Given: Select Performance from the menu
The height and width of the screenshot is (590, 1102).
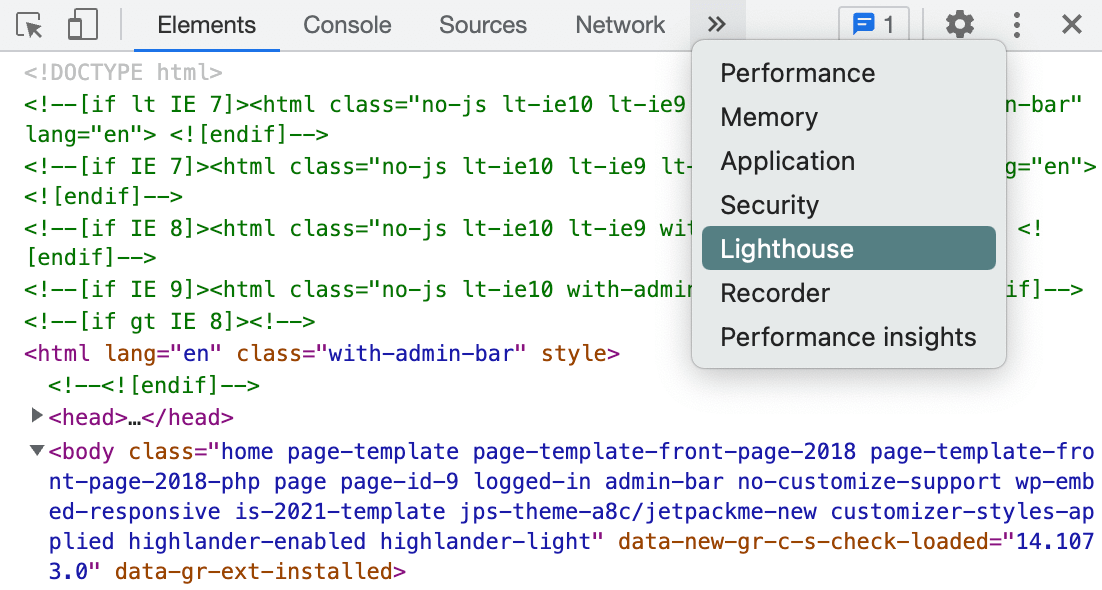Looking at the screenshot, I should pyautogui.click(x=797, y=73).
